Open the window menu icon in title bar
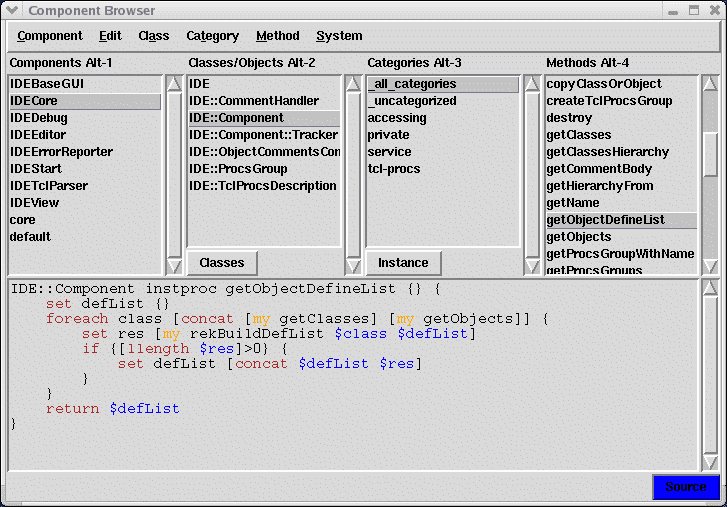727x507 pixels. tap(12, 11)
